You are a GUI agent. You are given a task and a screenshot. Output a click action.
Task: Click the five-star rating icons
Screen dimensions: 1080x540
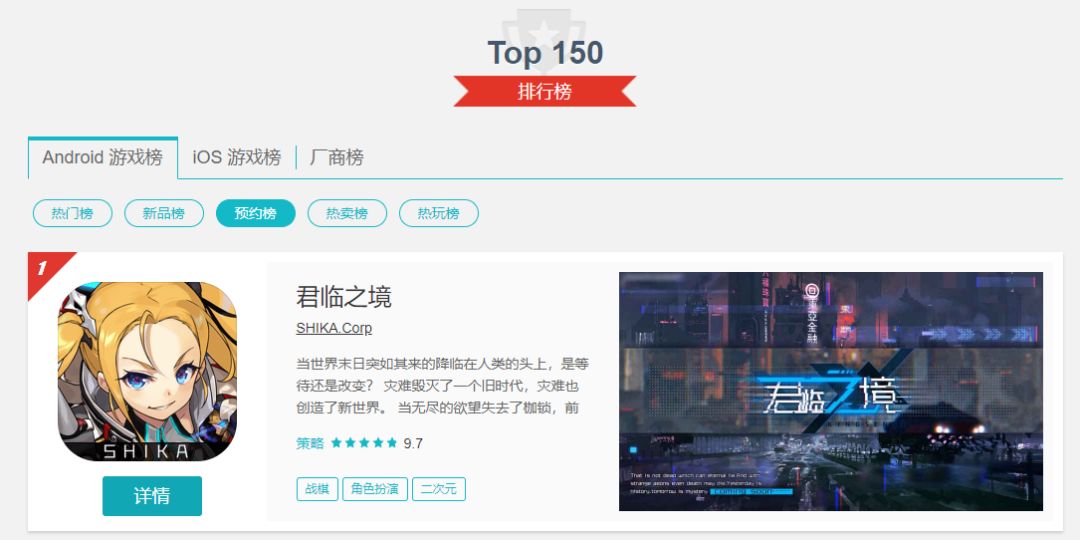click(364, 443)
